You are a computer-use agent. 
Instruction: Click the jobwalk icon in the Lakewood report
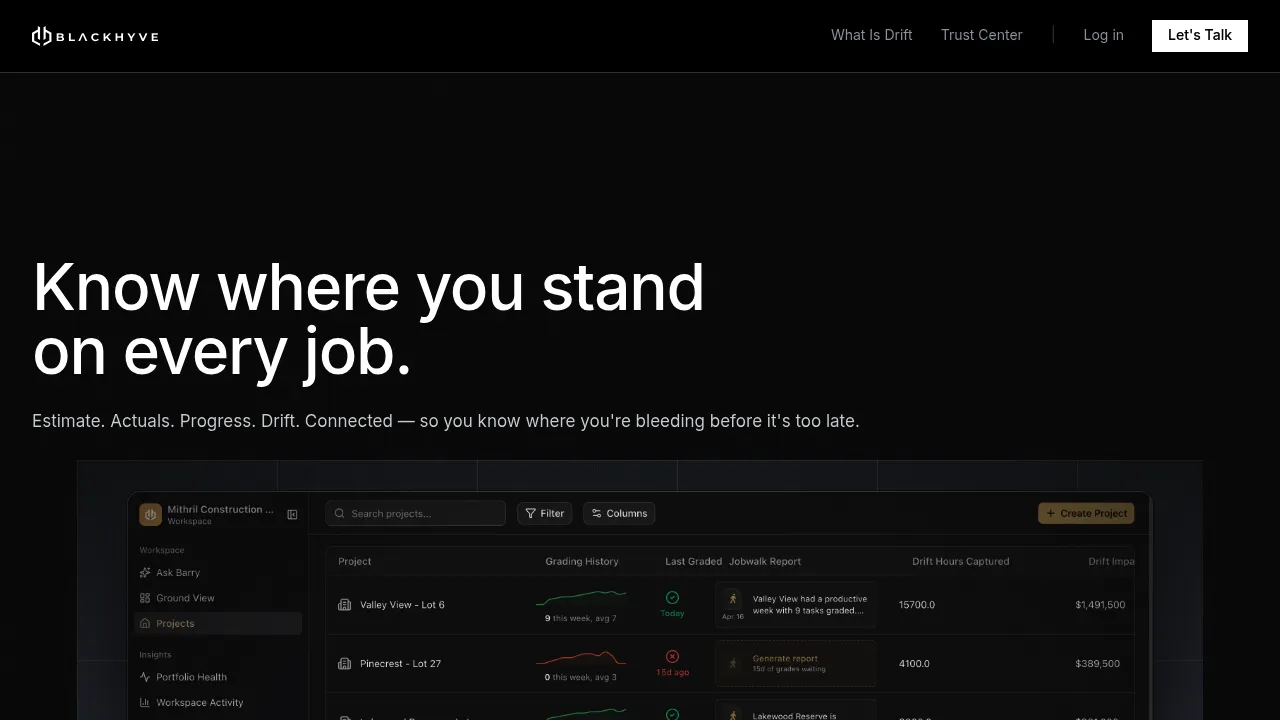tap(733, 715)
